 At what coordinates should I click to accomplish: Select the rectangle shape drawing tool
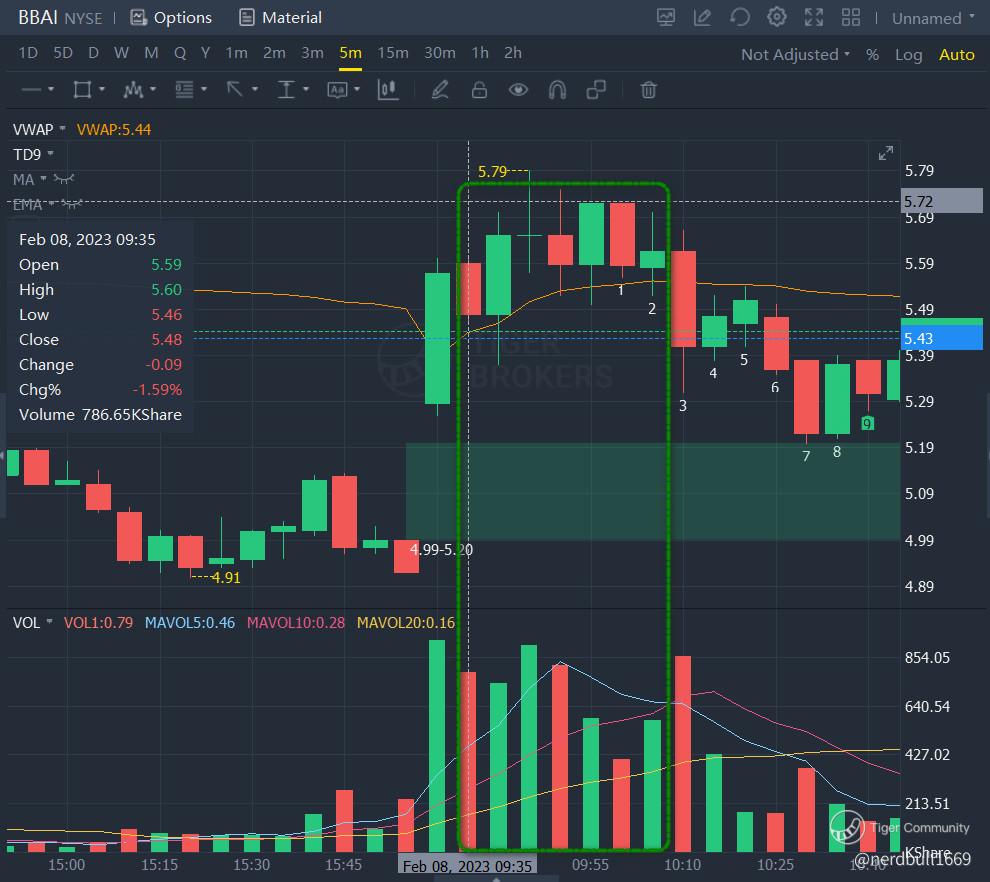coord(82,90)
